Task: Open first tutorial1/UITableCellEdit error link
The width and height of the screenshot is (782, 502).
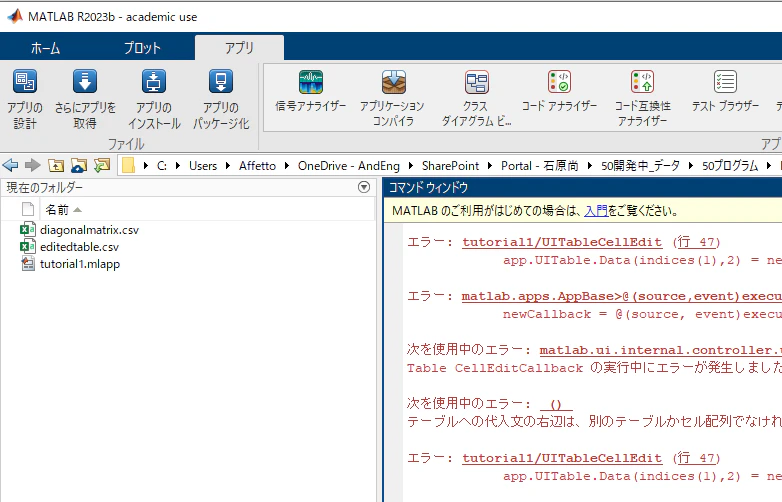Action: [562, 242]
